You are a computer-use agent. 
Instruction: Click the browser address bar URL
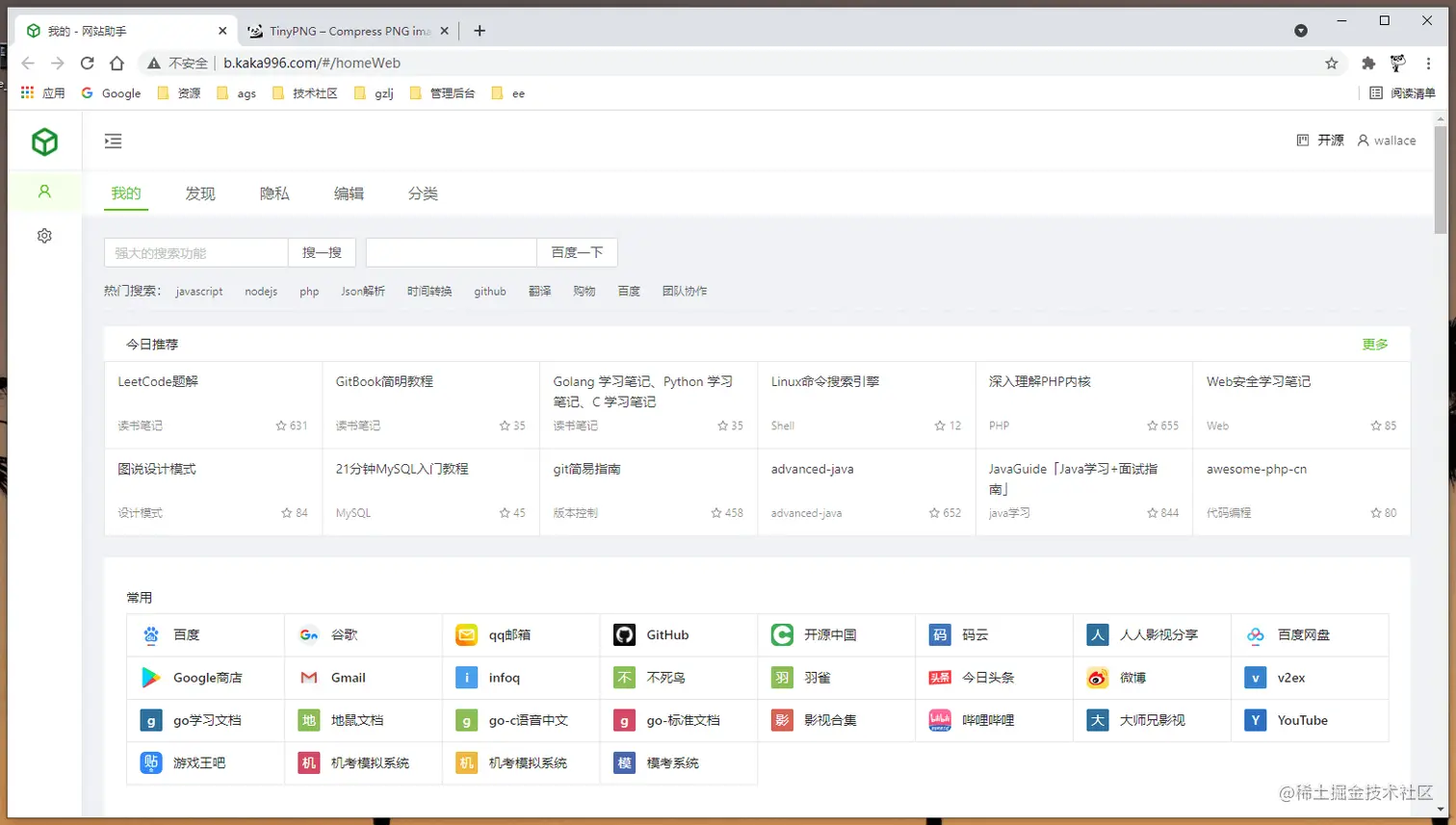point(312,64)
